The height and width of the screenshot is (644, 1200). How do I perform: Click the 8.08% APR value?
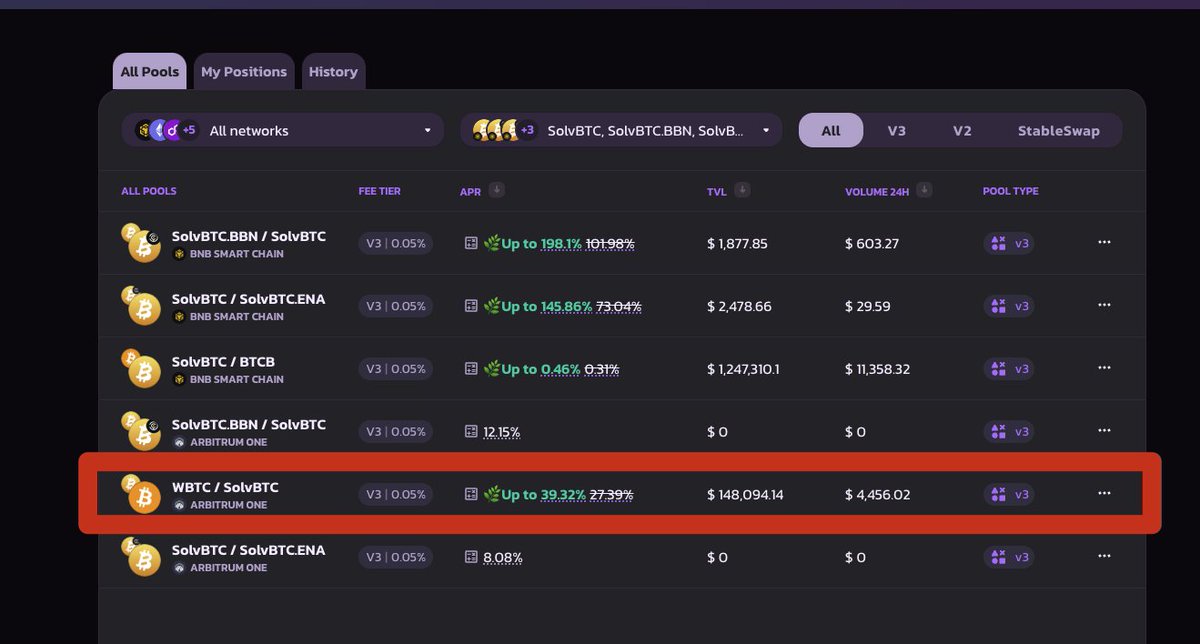point(503,557)
